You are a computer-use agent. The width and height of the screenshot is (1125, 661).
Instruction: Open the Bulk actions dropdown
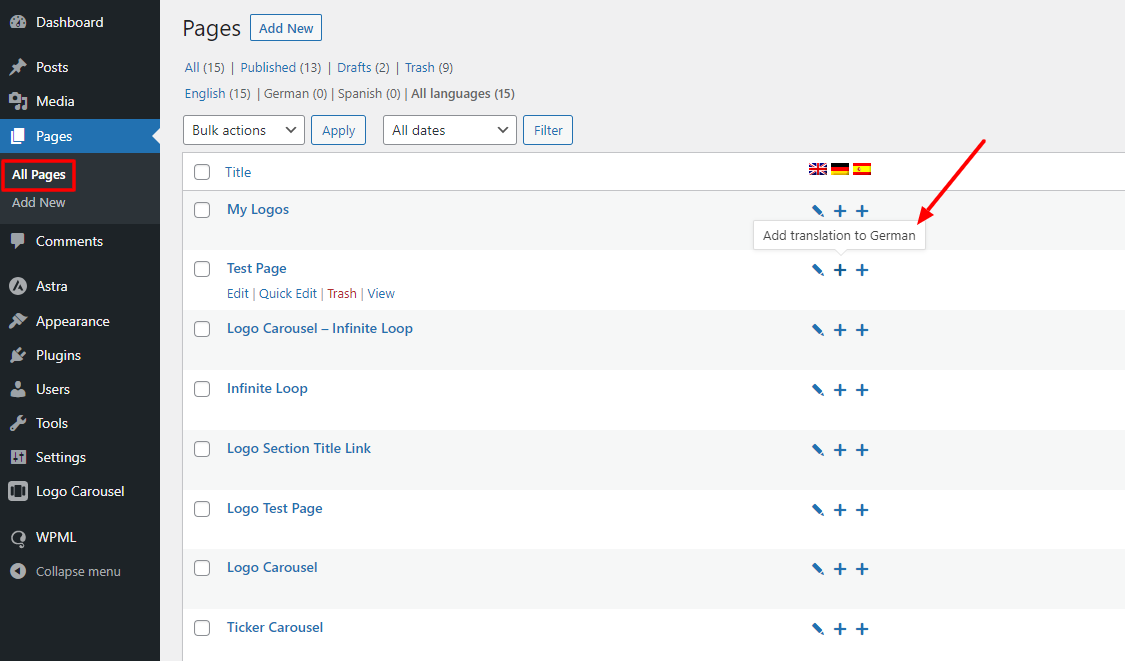coord(244,130)
